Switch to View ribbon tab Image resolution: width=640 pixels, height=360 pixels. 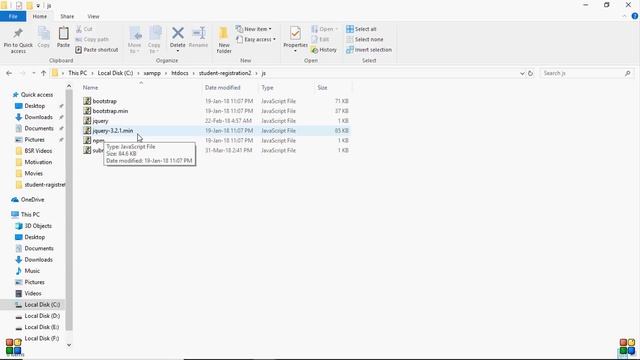click(x=93, y=16)
